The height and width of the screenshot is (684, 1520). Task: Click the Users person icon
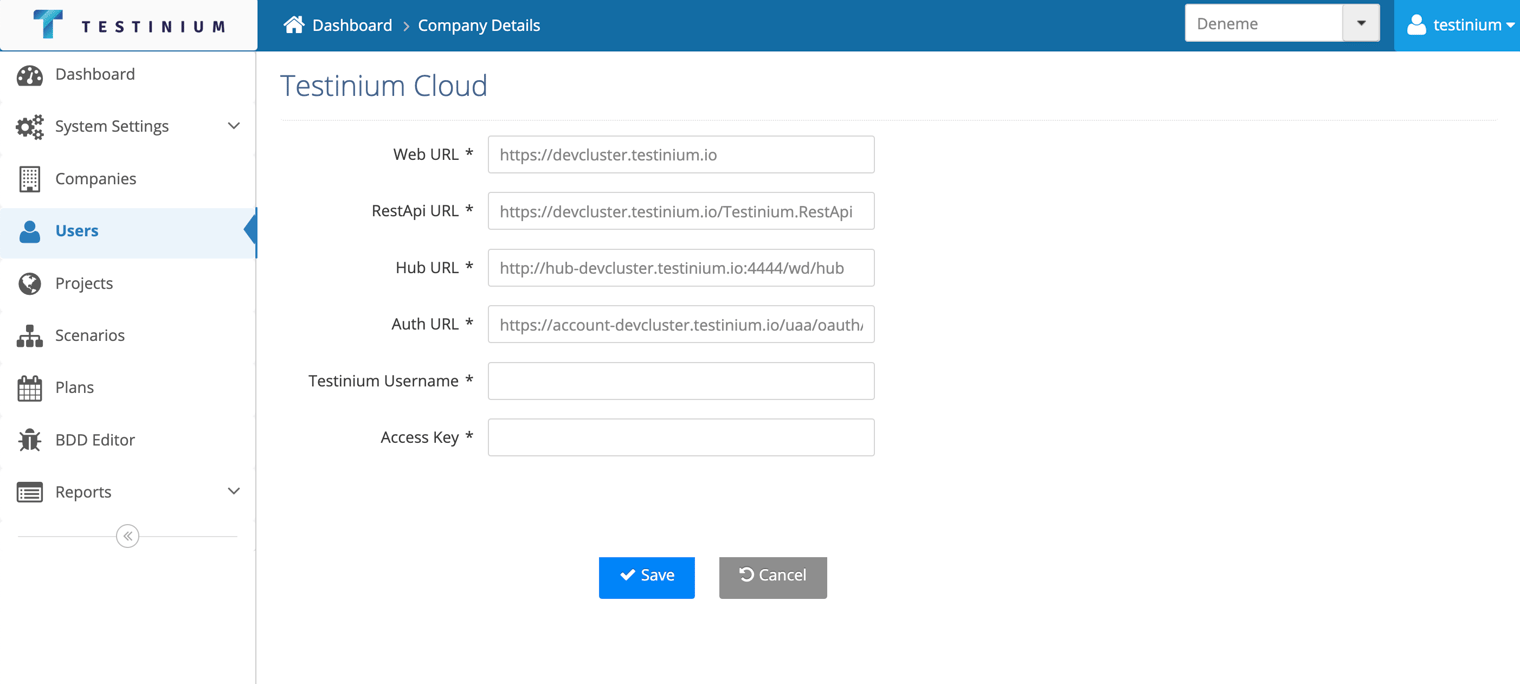pos(30,231)
